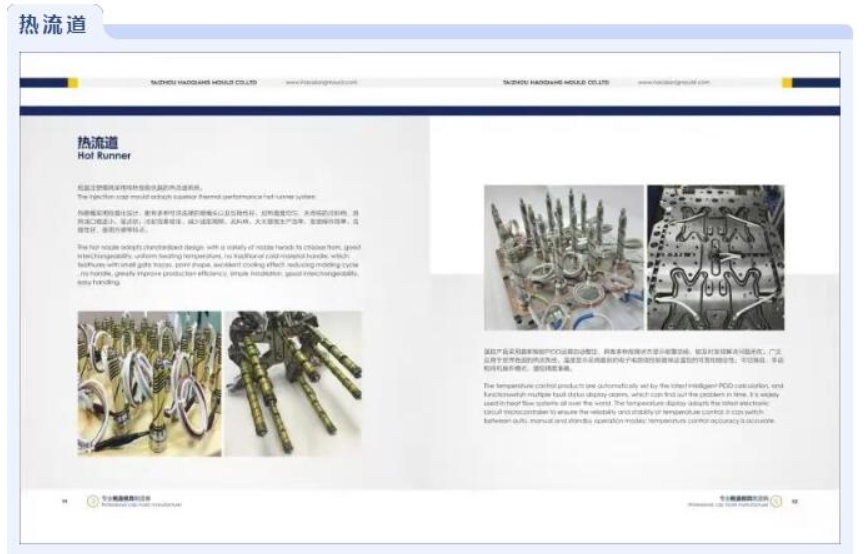Click the round logo icon in left footer
Screen dimensions: 865x554
pyautogui.click(x=92, y=502)
